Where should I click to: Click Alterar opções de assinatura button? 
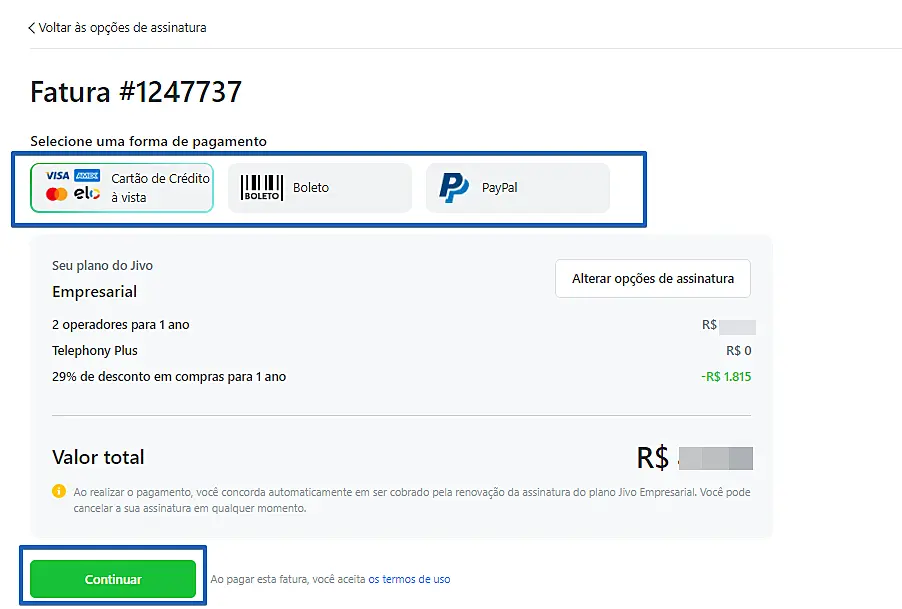(653, 278)
